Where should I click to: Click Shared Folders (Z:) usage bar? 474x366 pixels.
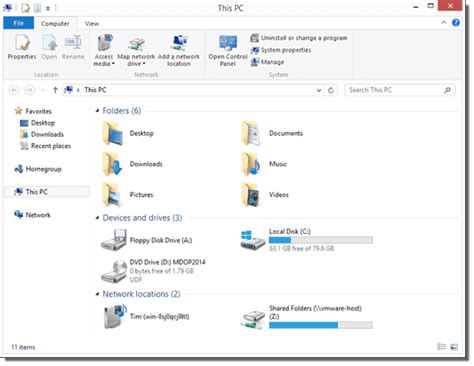(x=321, y=325)
